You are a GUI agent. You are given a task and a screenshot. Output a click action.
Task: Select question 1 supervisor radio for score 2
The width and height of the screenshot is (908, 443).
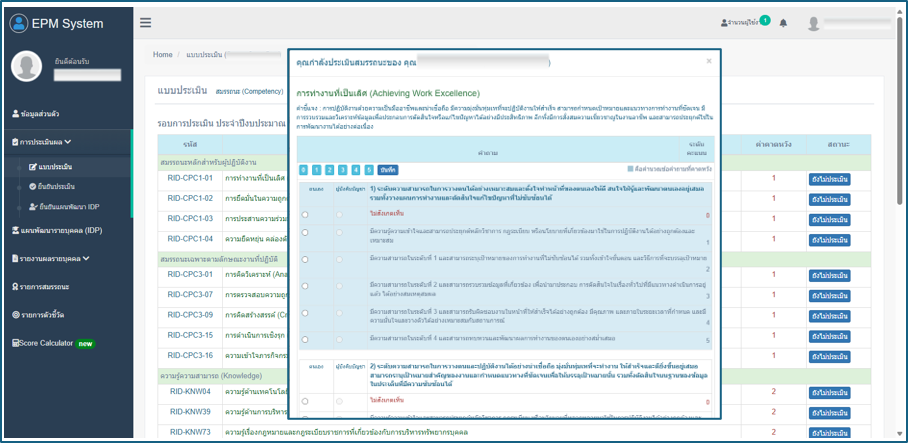pos(339,261)
